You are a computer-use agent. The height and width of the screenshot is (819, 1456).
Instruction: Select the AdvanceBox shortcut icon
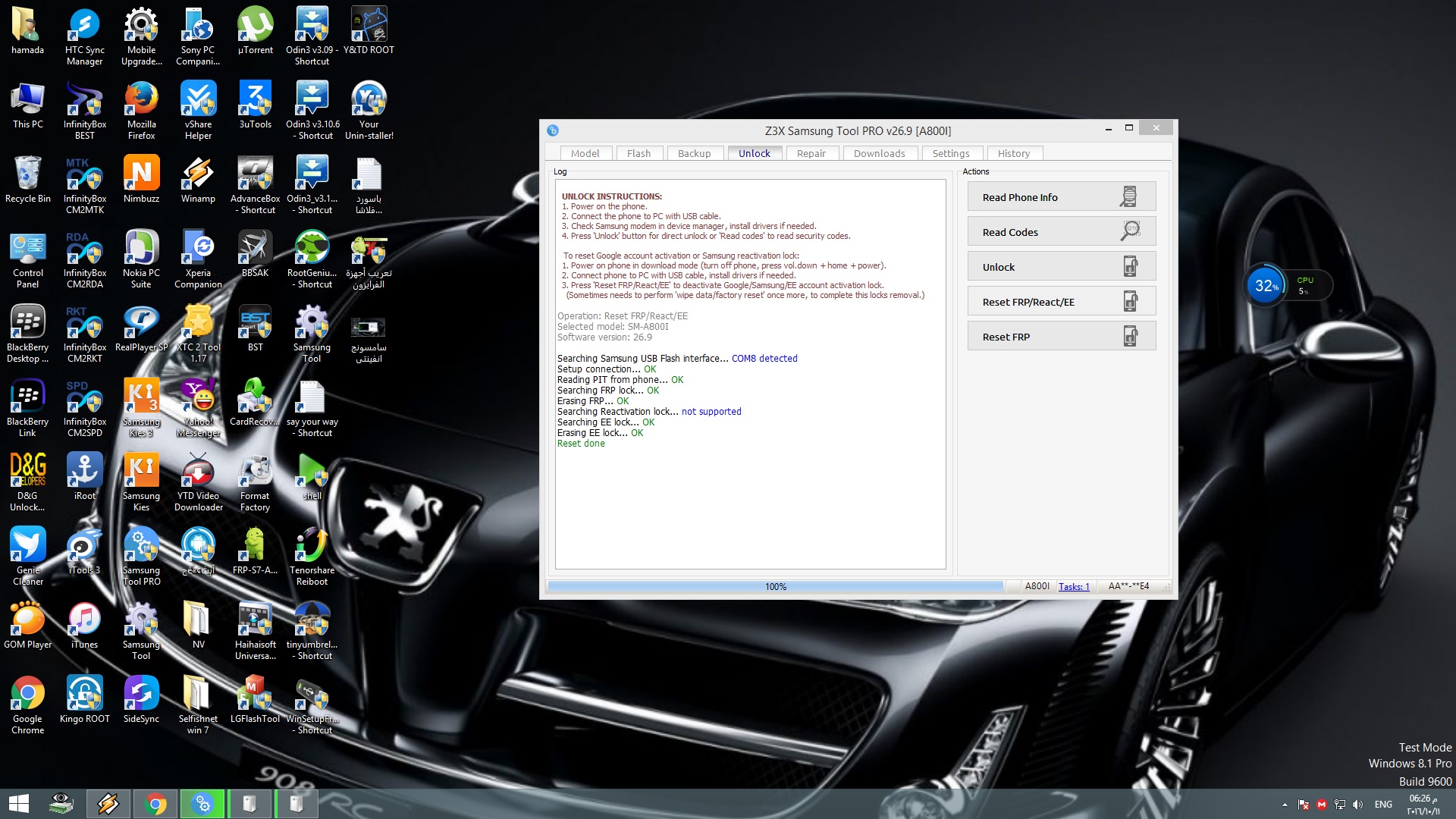pyautogui.click(x=255, y=186)
